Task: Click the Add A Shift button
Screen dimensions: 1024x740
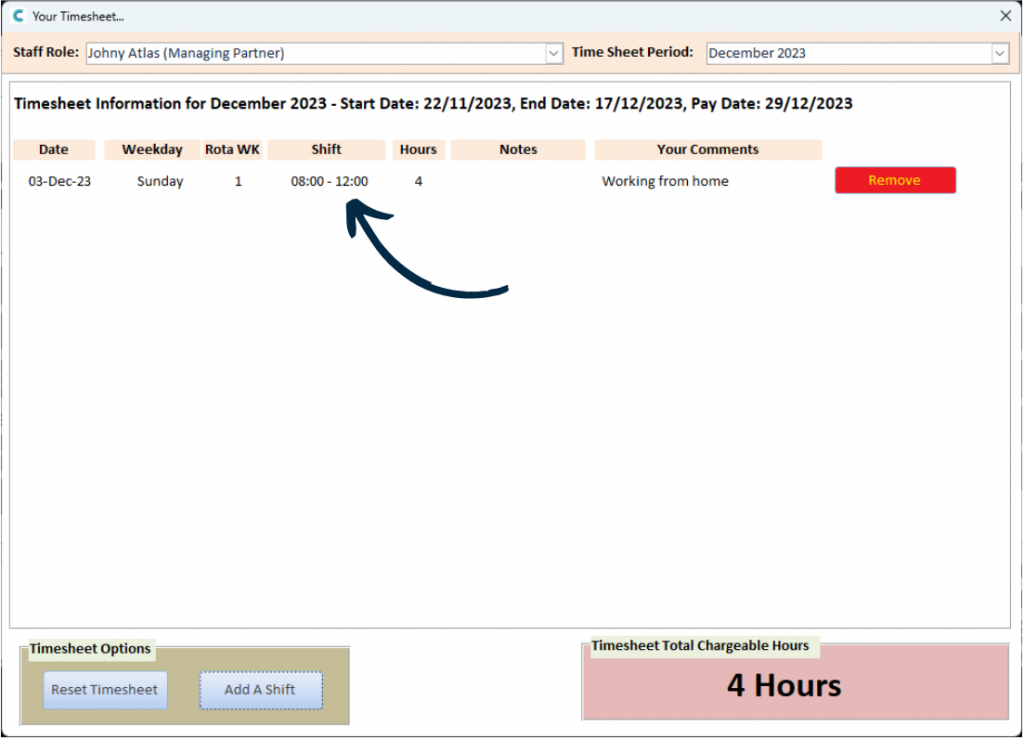Action: 260,690
